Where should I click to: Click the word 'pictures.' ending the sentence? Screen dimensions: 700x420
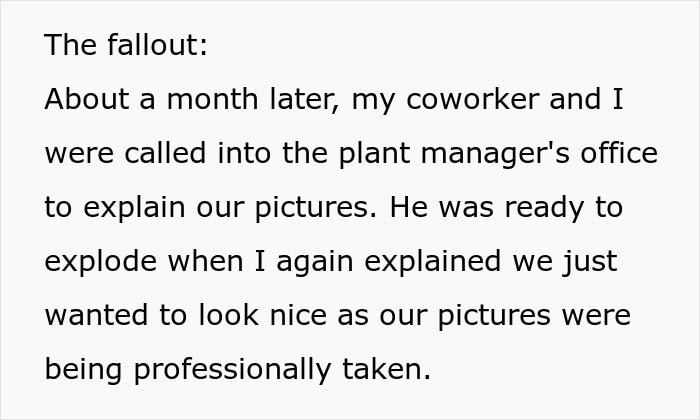[316, 209]
